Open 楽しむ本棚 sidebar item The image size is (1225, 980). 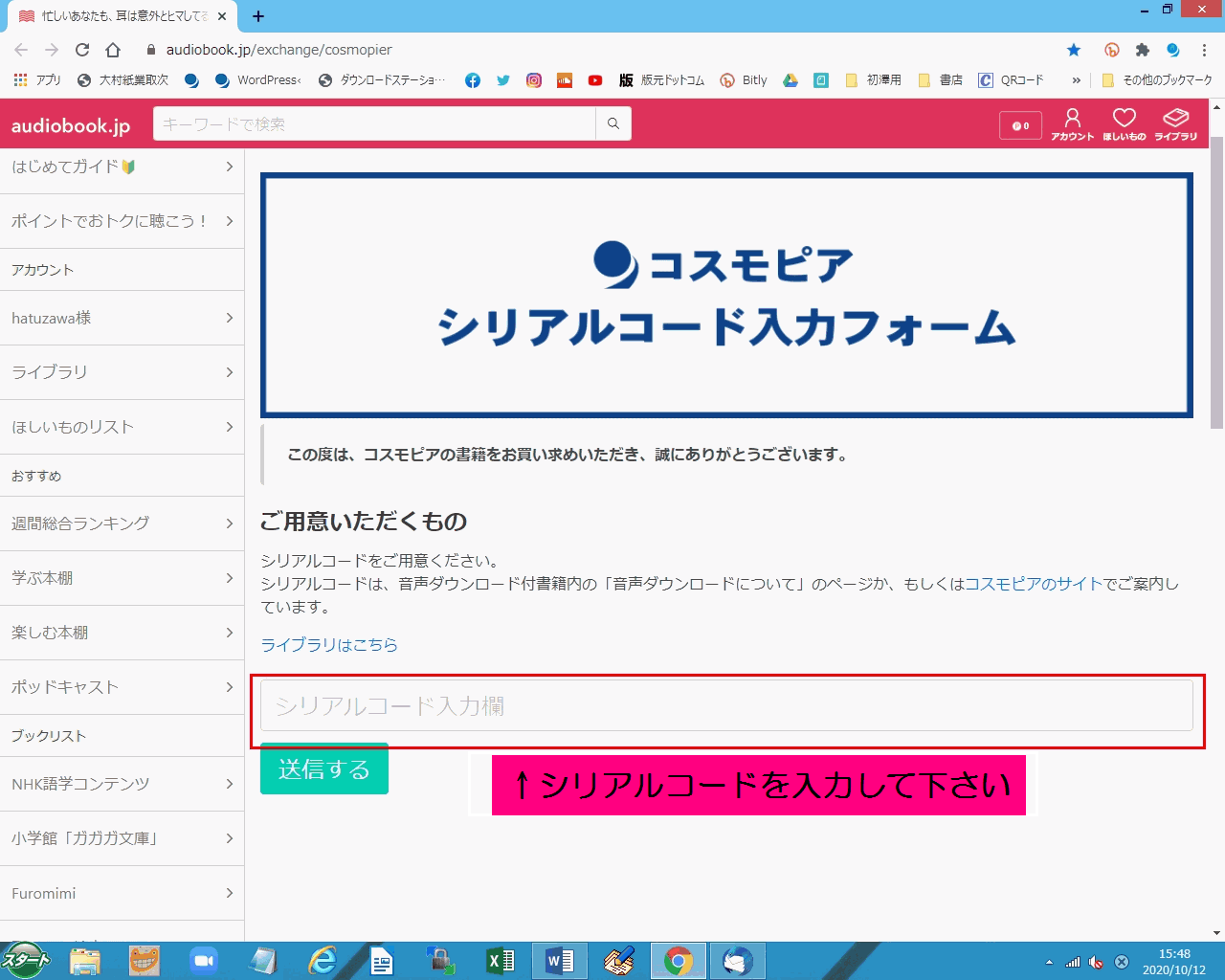tap(122, 633)
